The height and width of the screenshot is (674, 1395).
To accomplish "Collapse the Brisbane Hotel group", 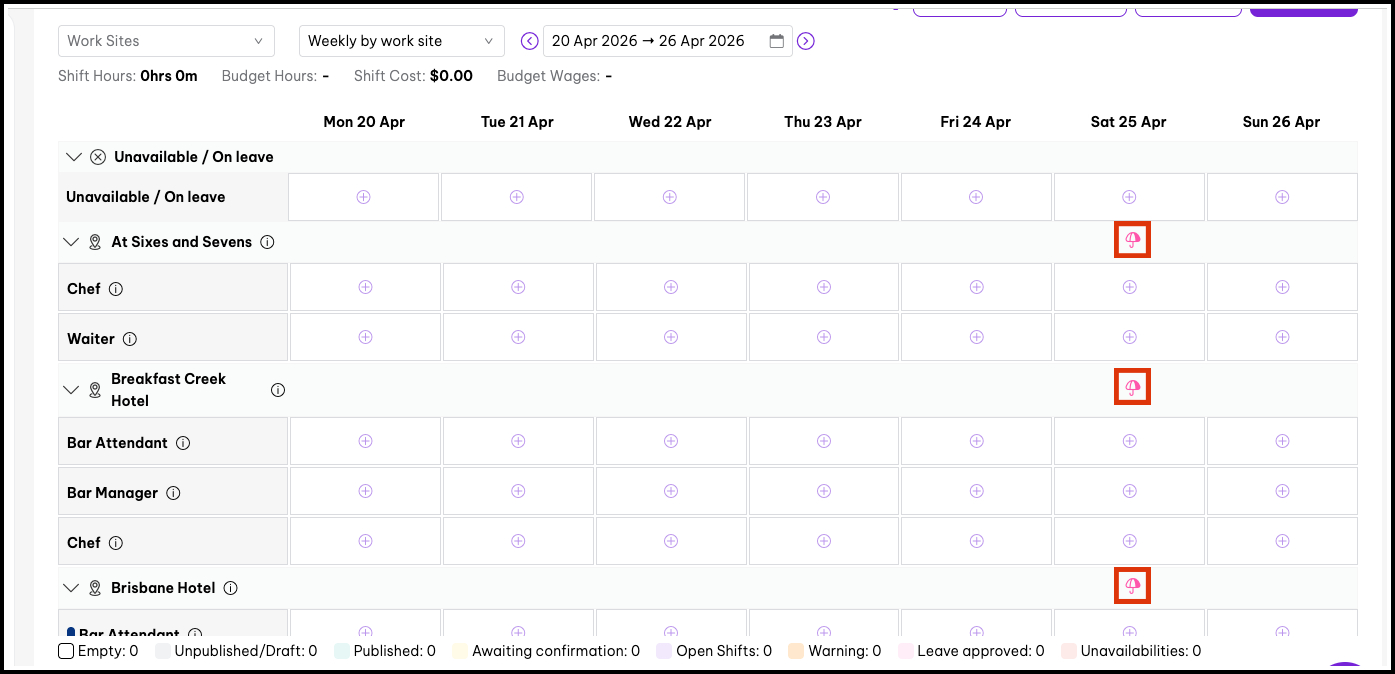I will tap(71, 588).
